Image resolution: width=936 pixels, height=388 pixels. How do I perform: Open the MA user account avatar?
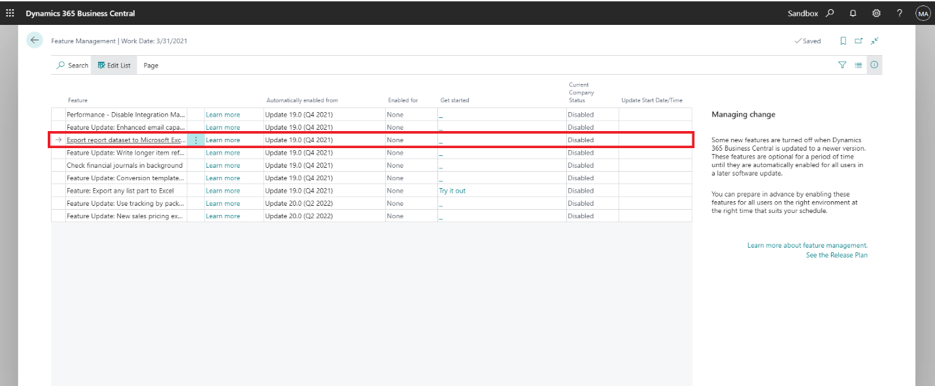click(x=922, y=13)
